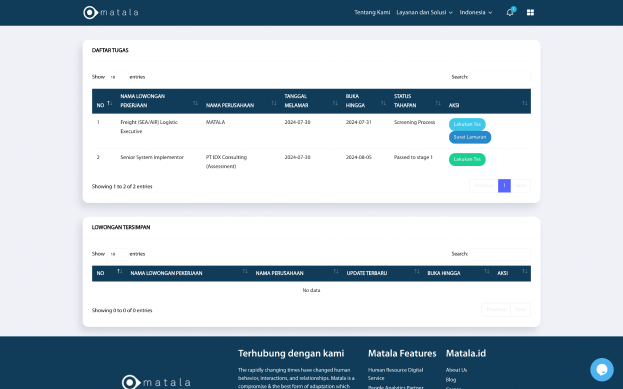
Task: Click Matala.id footer heading
Action: click(466, 353)
